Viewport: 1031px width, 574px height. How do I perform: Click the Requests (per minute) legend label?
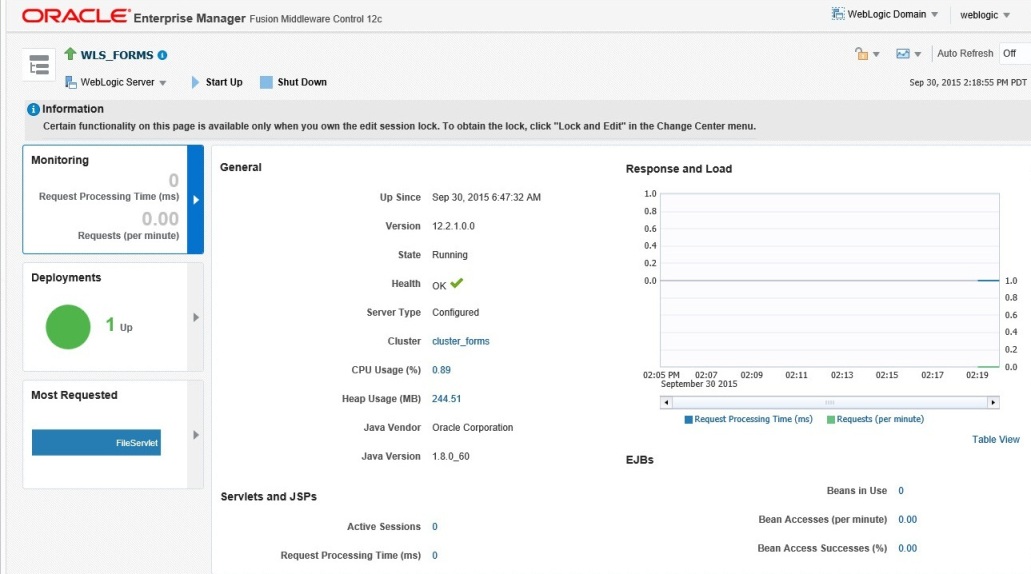coord(880,419)
